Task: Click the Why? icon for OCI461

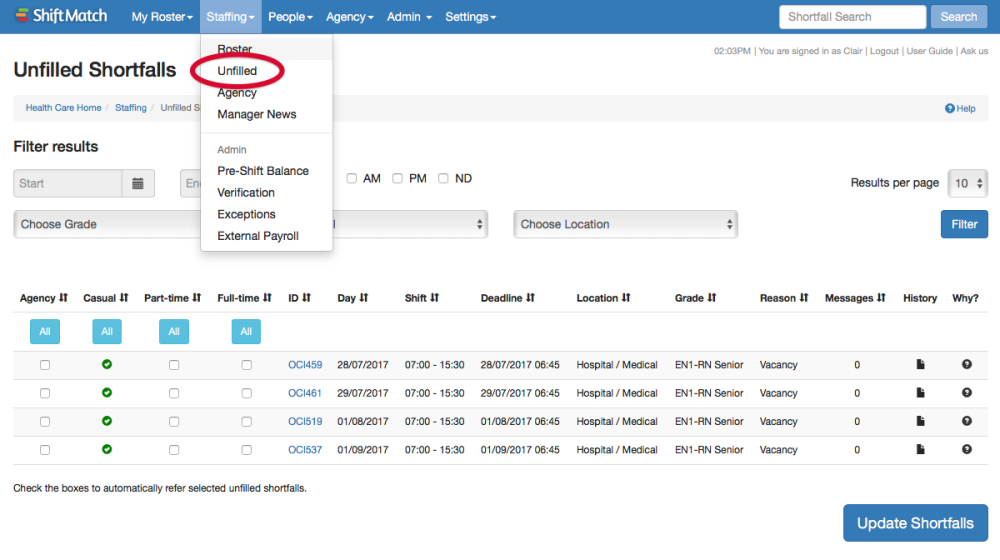Action: coord(967,393)
